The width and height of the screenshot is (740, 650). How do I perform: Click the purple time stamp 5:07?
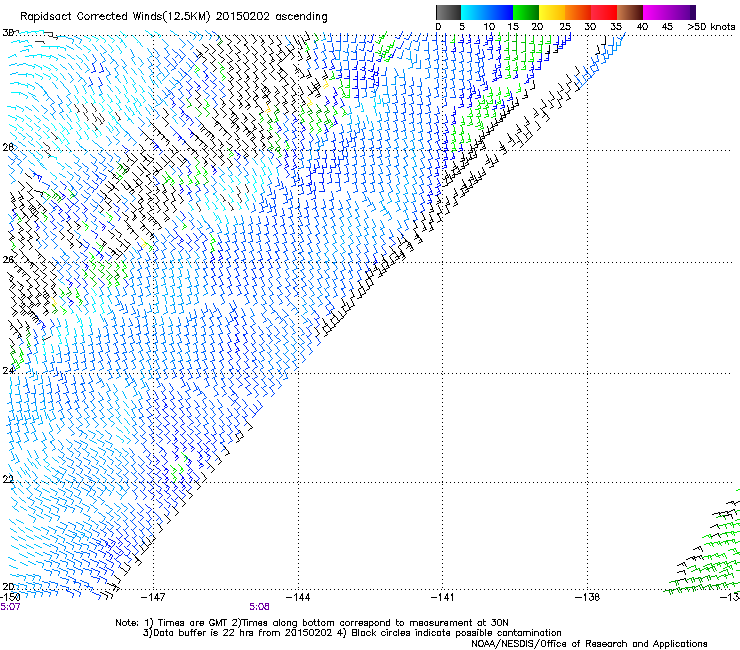pyautogui.click(x=10, y=607)
